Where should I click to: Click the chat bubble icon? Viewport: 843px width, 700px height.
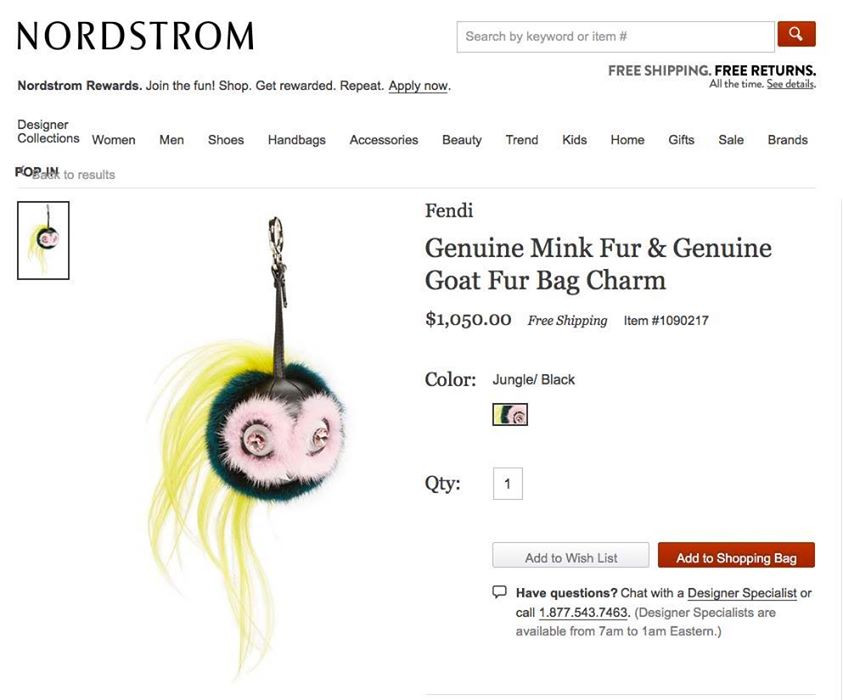[x=499, y=592]
